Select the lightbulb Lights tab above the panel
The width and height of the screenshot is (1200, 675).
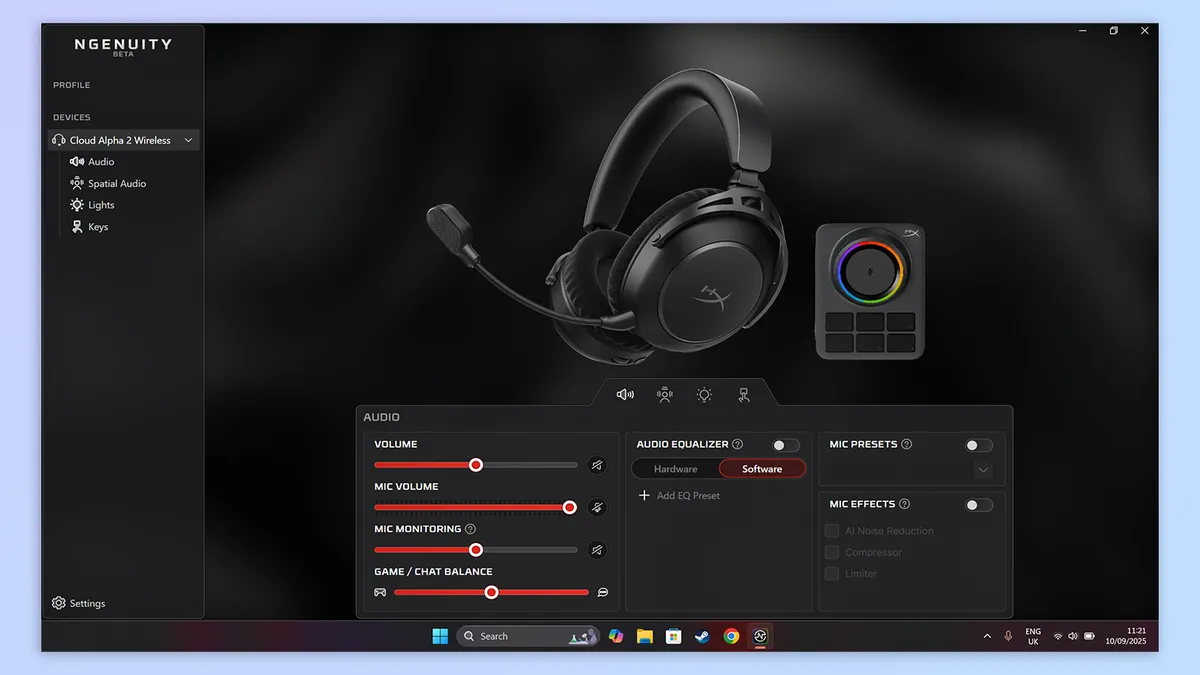coord(703,394)
